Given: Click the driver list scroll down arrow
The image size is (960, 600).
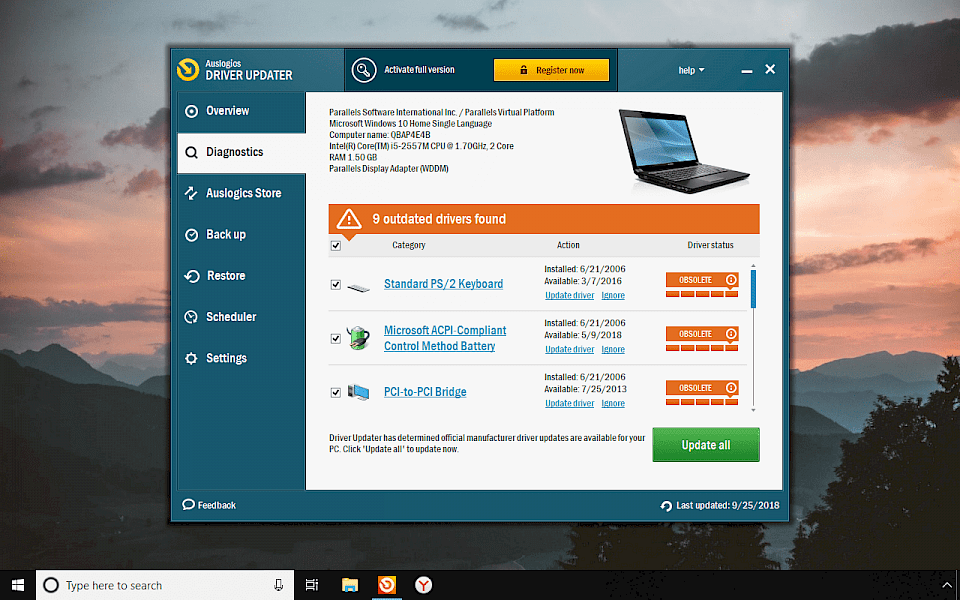Looking at the screenshot, I should coord(753,410).
